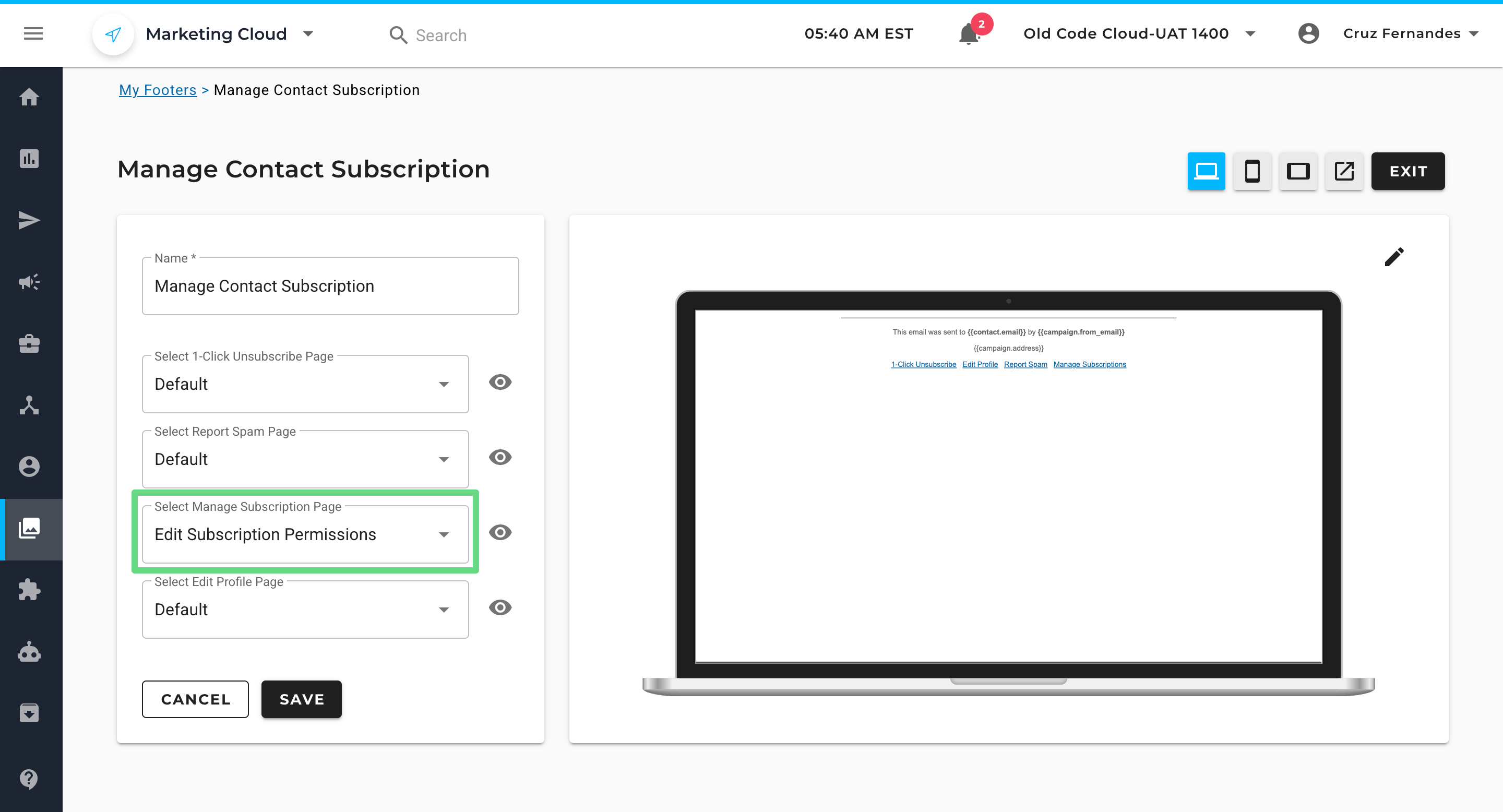The width and height of the screenshot is (1503, 812).
Task: Open Select Manage Subscription Page dropdown
Action: tap(305, 534)
